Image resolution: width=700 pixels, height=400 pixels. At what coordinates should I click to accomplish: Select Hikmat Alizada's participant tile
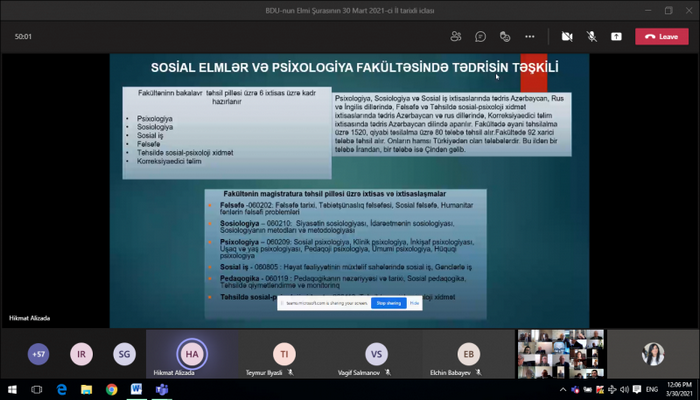pyautogui.click(x=190, y=354)
